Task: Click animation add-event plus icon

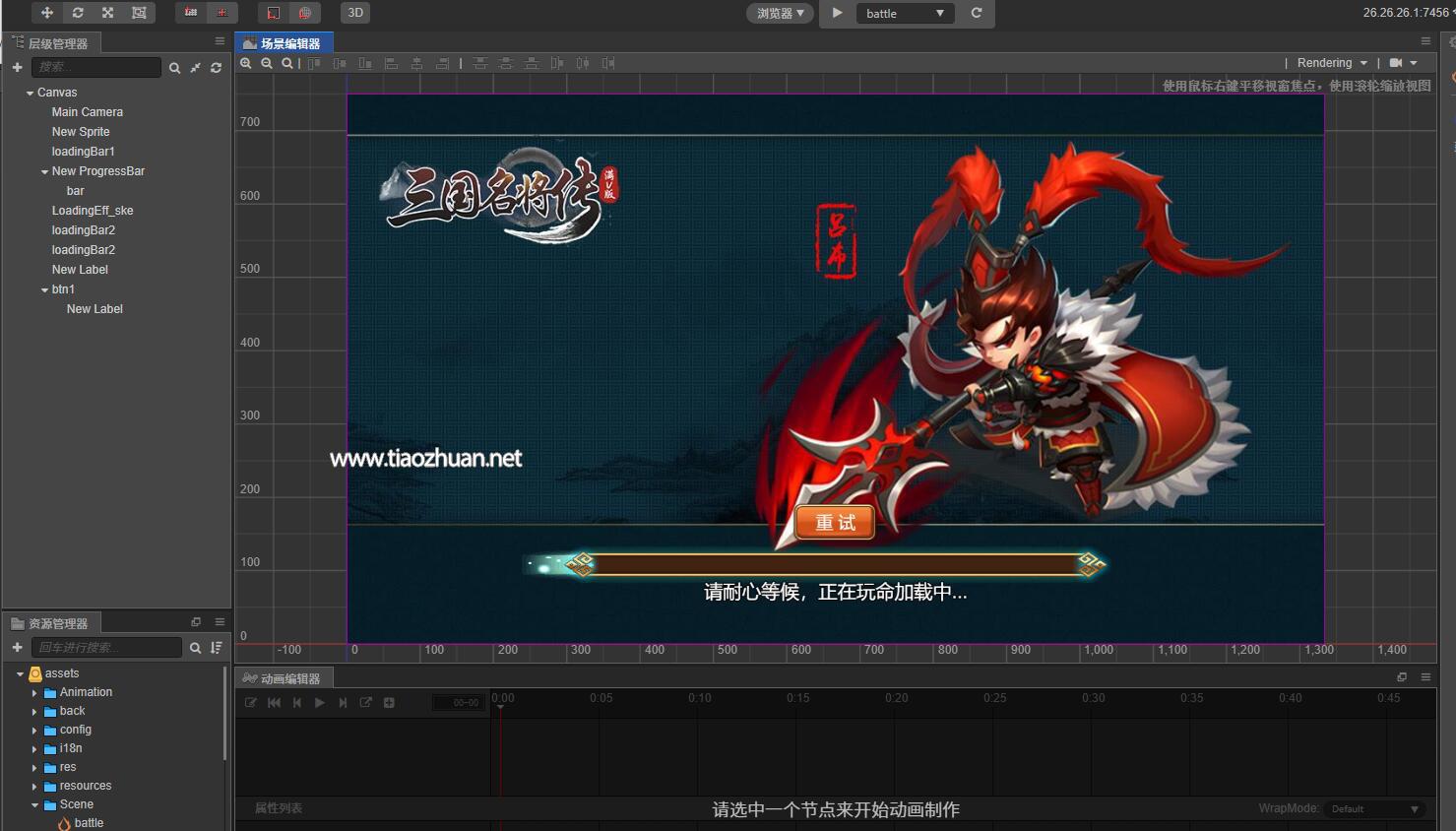Action: point(389,703)
